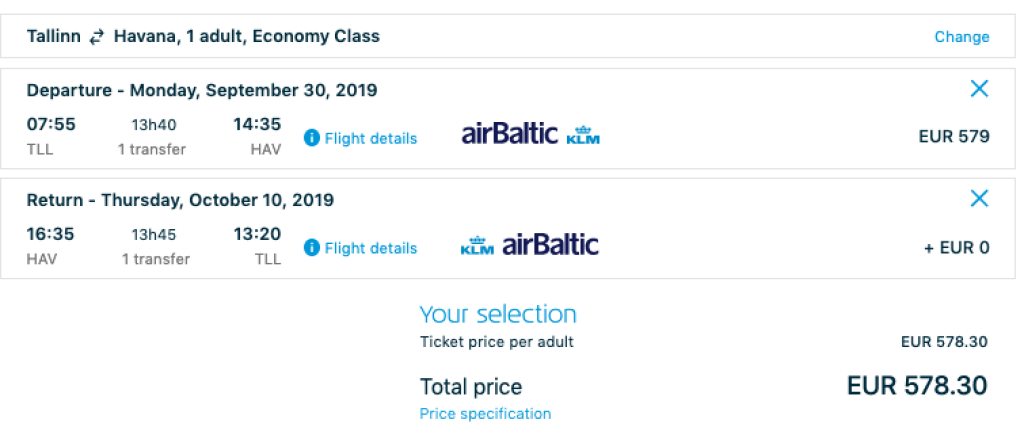Click the Departure - Monday, September 30, 2019 heading
This screenshot has width=1024, height=427.
click(201, 90)
